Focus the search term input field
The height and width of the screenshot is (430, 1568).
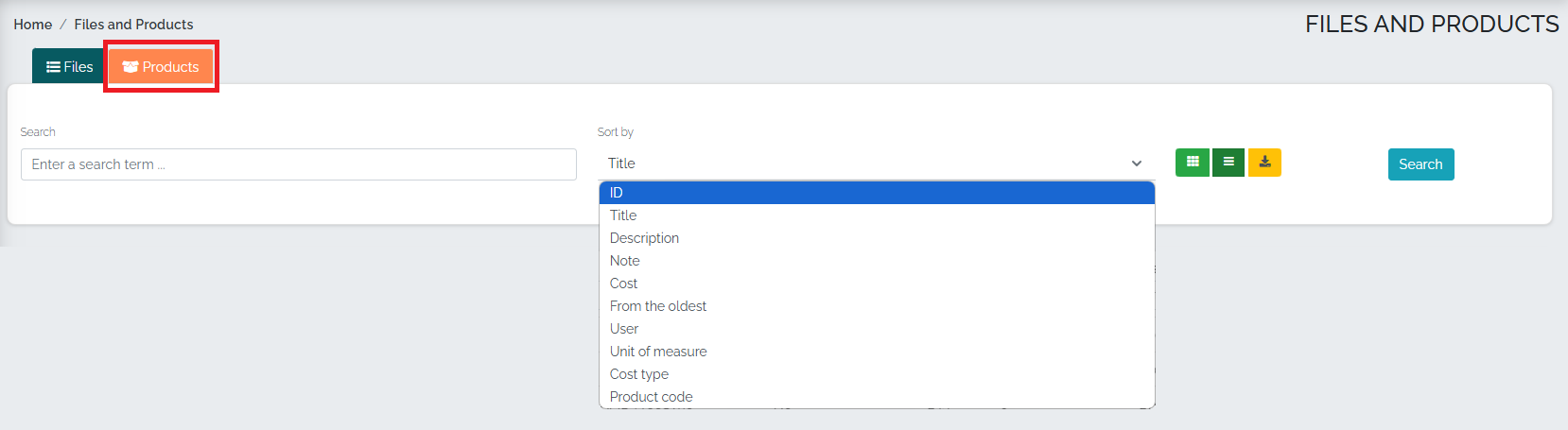point(299,164)
